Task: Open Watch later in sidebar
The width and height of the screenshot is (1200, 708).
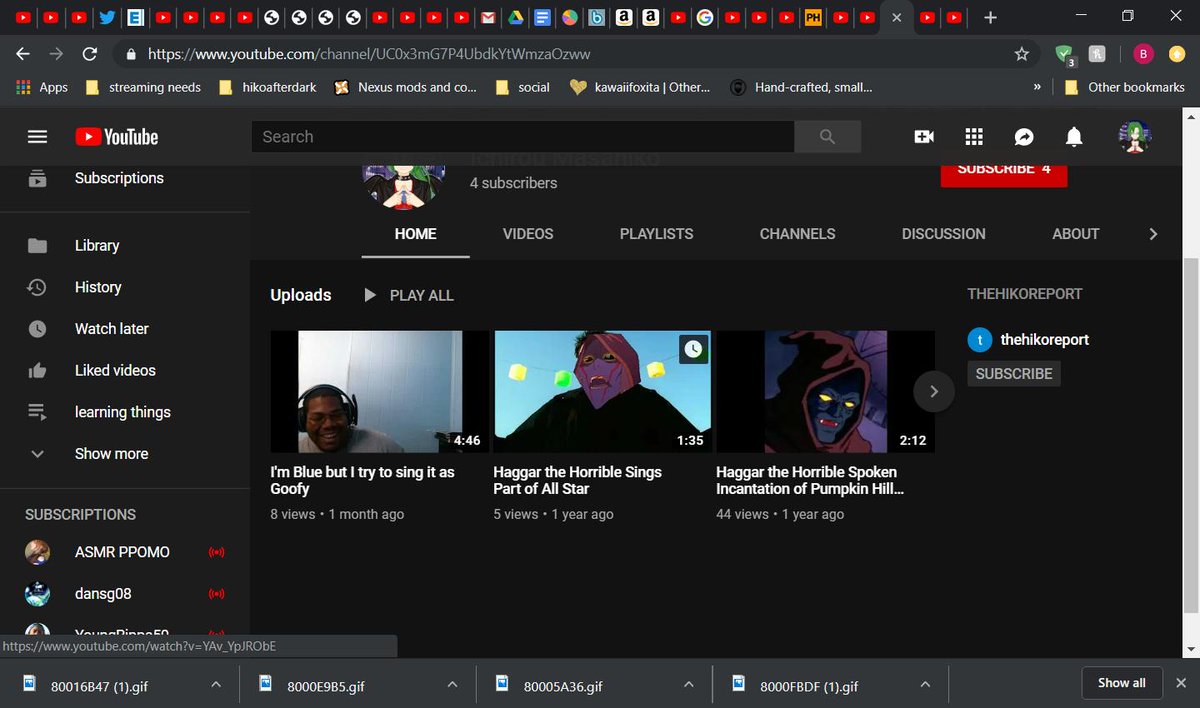Action: point(111,329)
